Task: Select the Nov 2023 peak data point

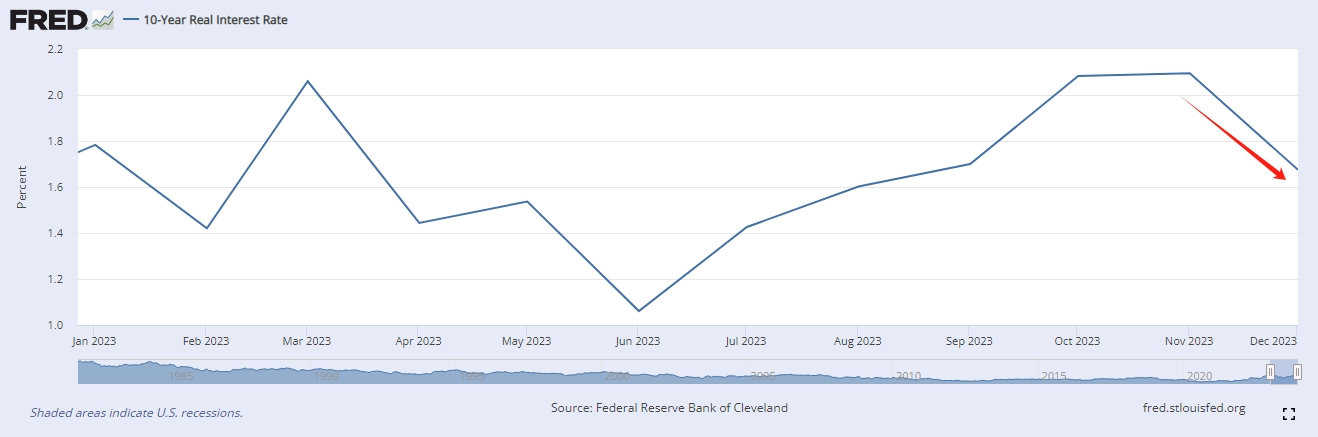Action: tap(1189, 73)
